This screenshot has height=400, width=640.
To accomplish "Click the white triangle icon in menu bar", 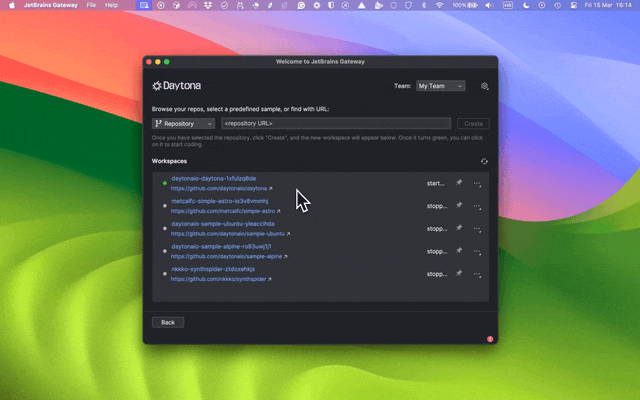I will [x=362, y=5].
